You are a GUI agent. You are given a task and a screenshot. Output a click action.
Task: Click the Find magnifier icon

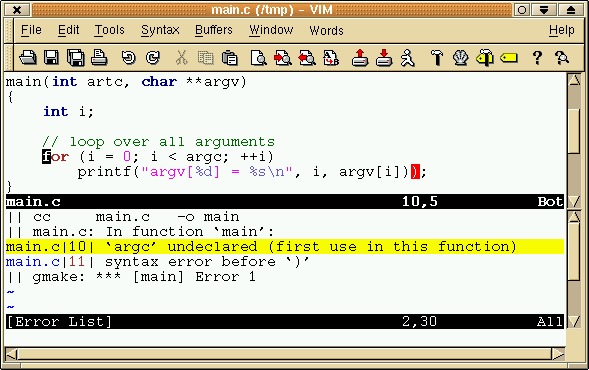[258, 58]
